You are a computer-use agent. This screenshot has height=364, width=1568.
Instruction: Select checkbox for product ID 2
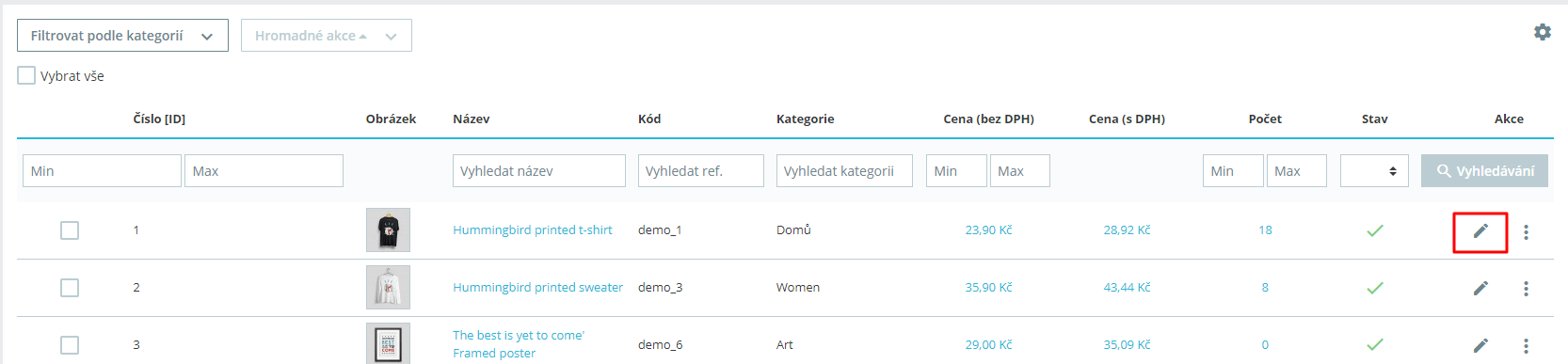tap(70, 288)
